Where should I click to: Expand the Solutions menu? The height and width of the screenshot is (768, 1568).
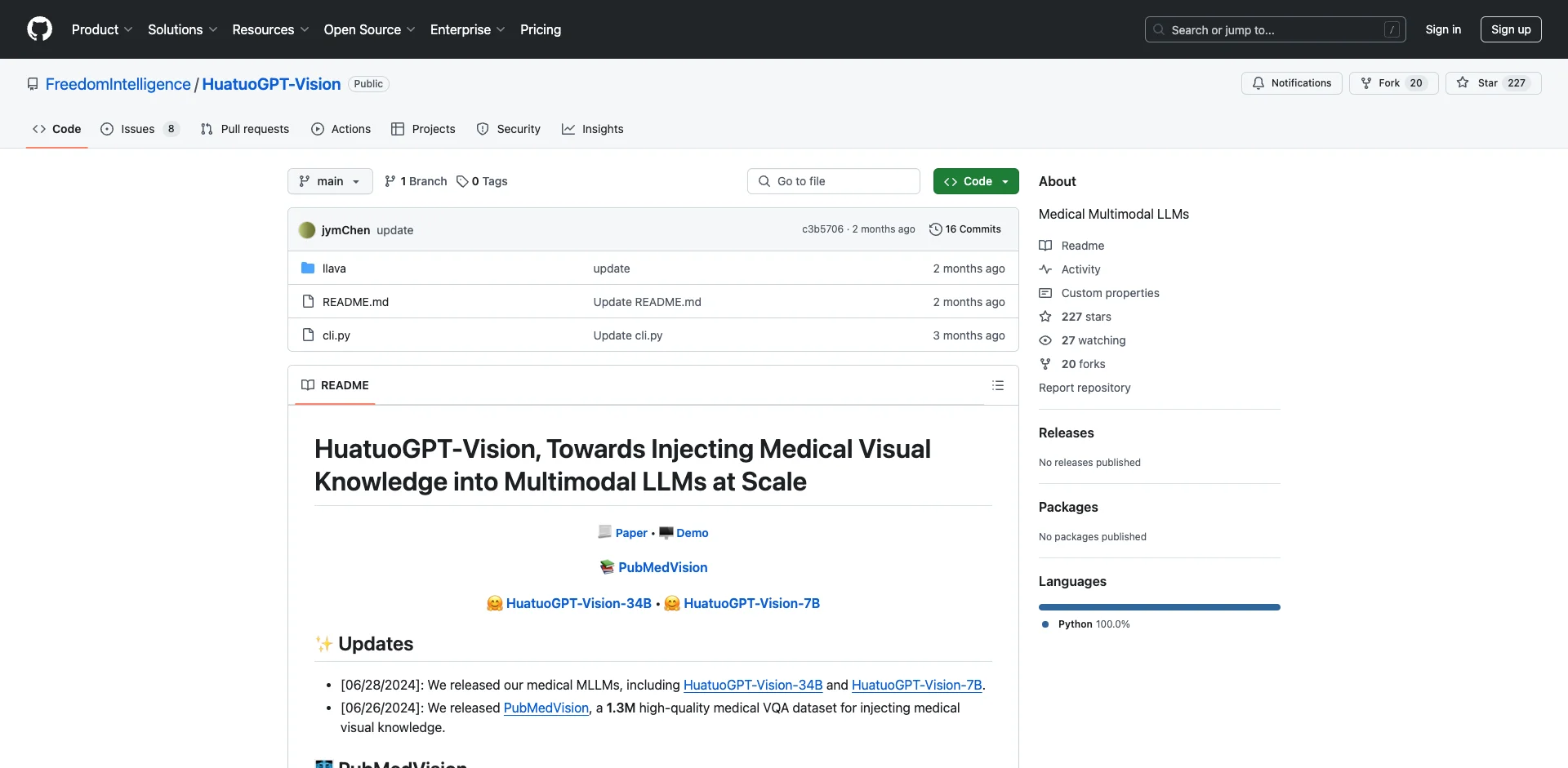coord(183,29)
